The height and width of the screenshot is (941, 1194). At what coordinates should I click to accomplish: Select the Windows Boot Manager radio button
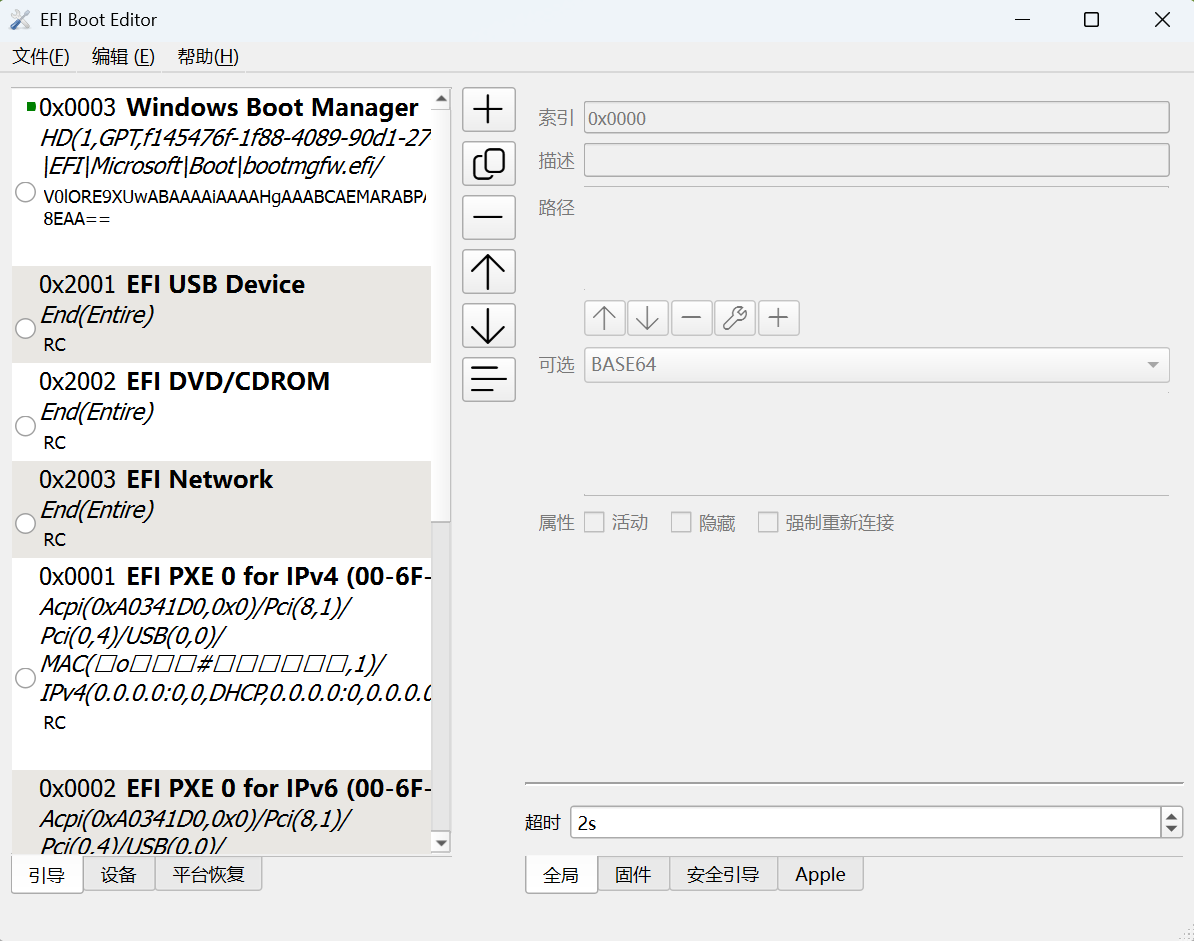point(25,192)
